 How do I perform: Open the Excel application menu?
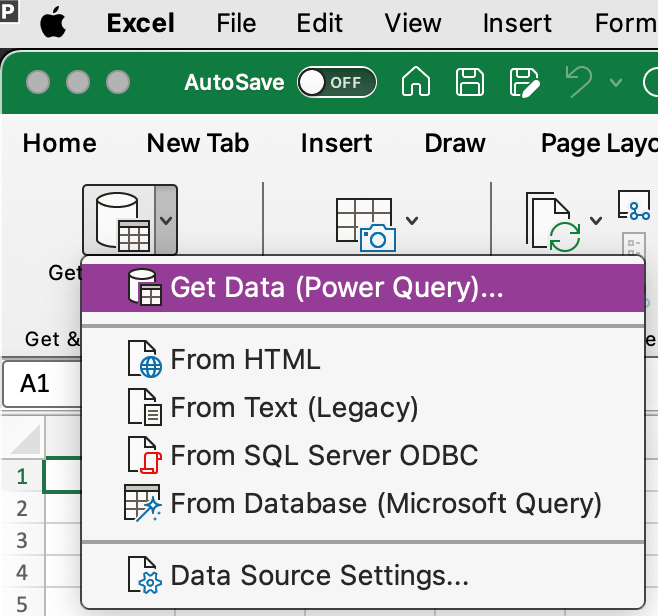[141, 23]
